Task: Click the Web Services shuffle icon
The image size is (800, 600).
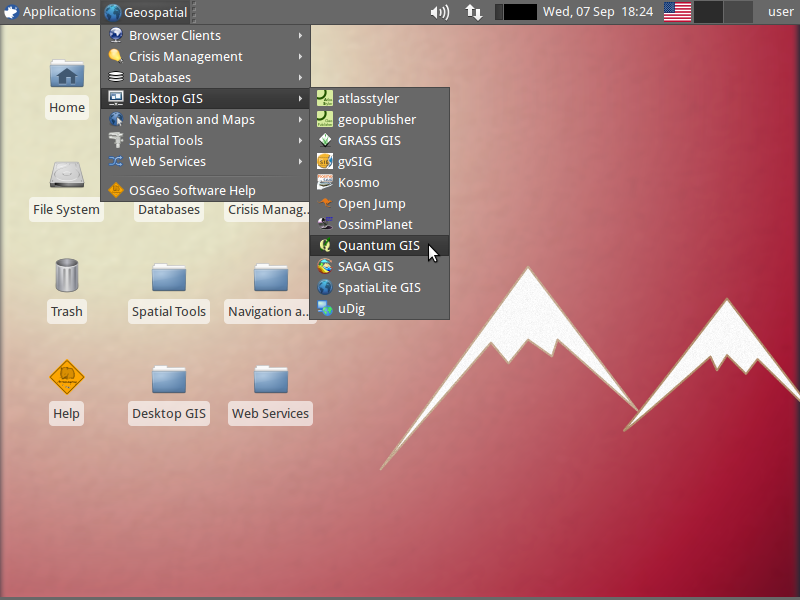Action: tap(116, 161)
